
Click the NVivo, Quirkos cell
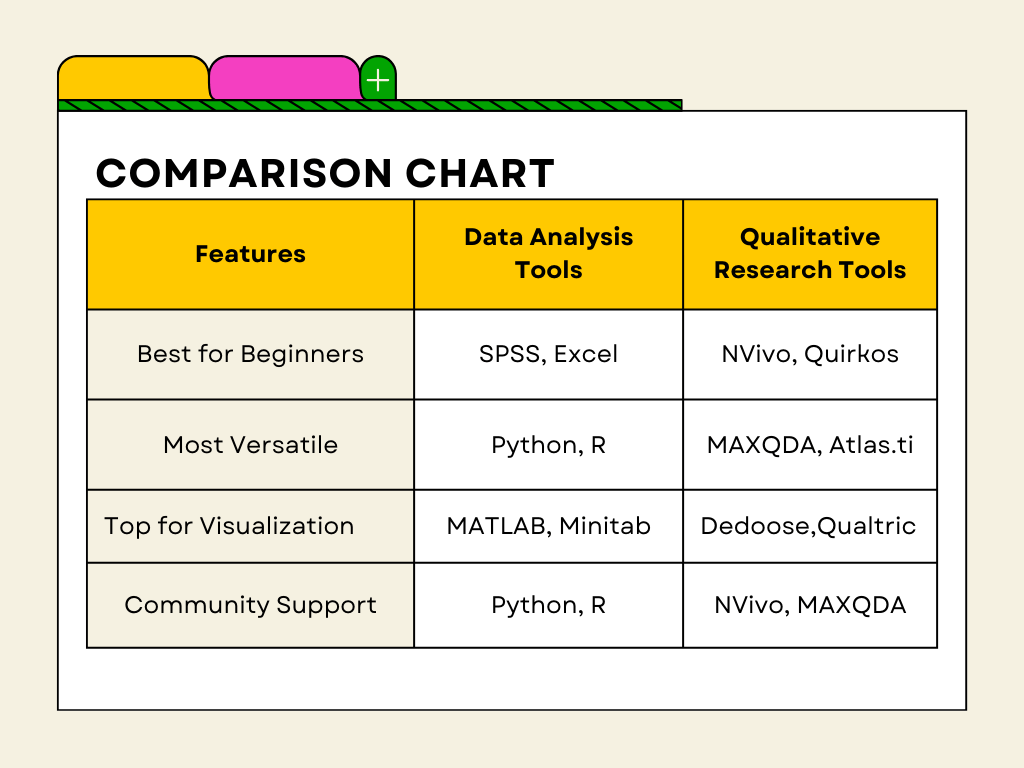[x=810, y=354]
